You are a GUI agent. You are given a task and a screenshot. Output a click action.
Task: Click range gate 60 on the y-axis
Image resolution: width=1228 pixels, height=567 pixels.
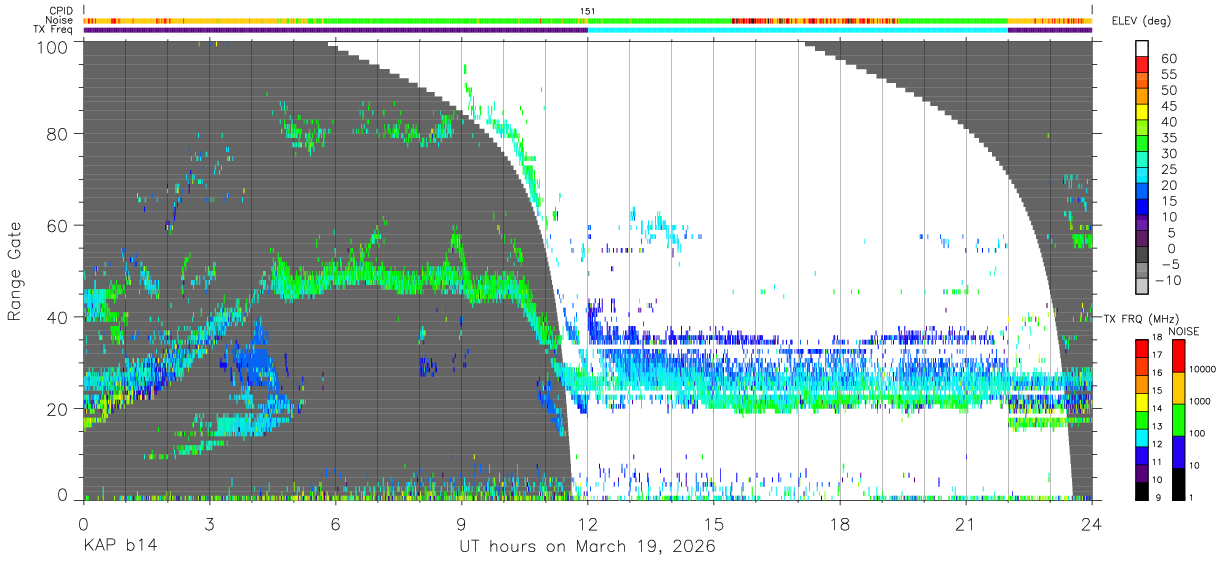[57, 226]
